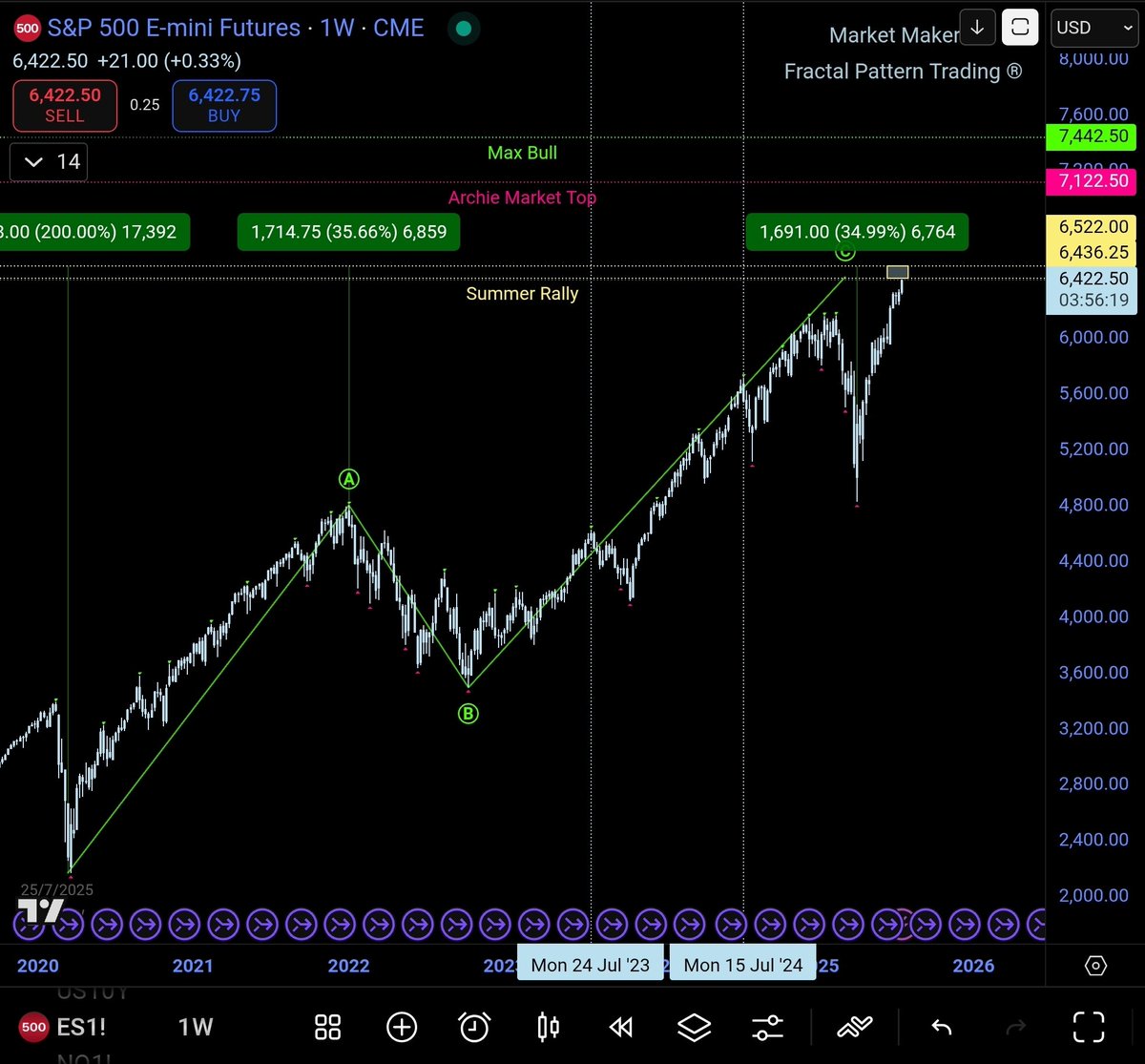Image resolution: width=1145 pixels, height=1064 pixels.
Task: Open the object tree layers icon
Action: pyautogui.click(x=695, y=1027)
